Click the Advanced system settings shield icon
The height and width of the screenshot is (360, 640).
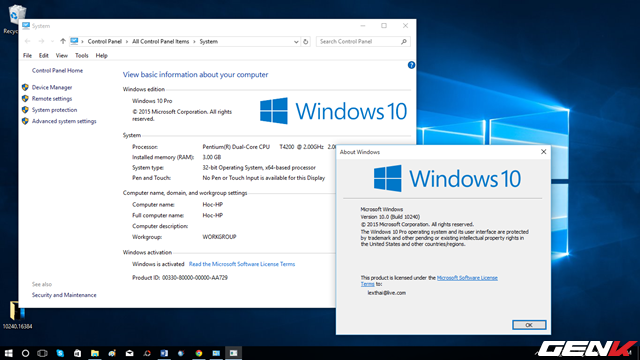pos(25,121)
